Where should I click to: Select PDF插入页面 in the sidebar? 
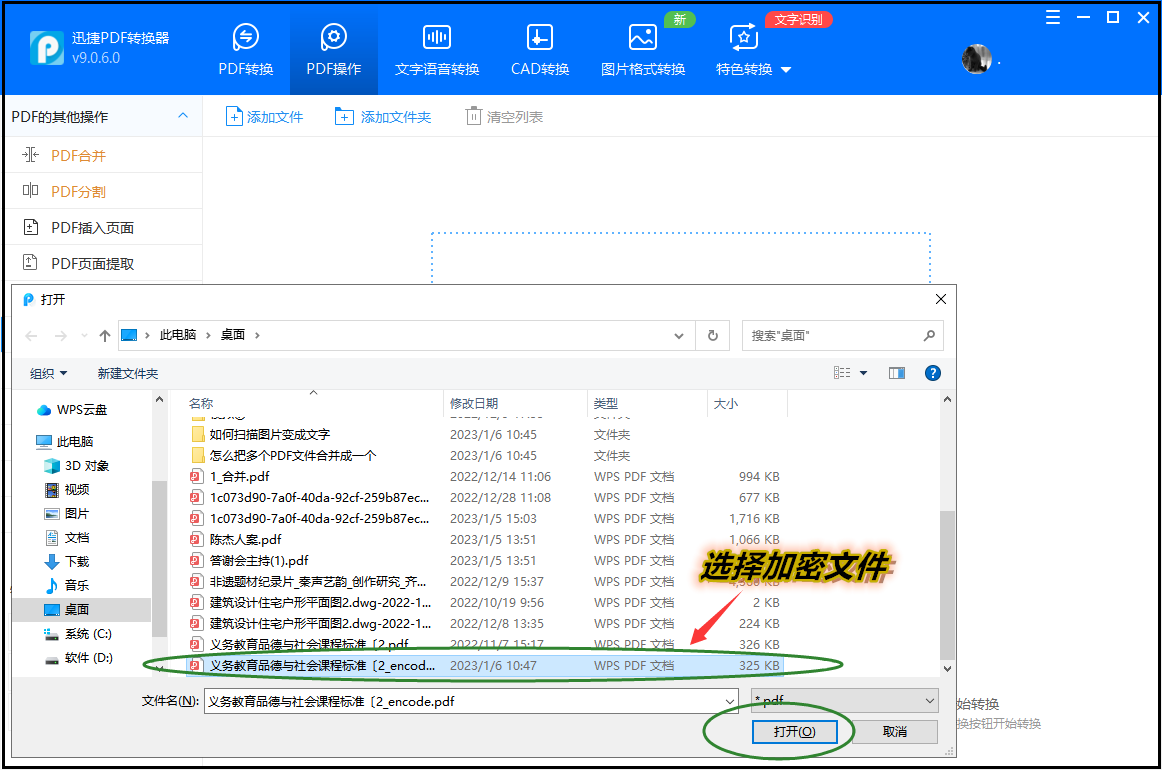(x=104, y=228)
